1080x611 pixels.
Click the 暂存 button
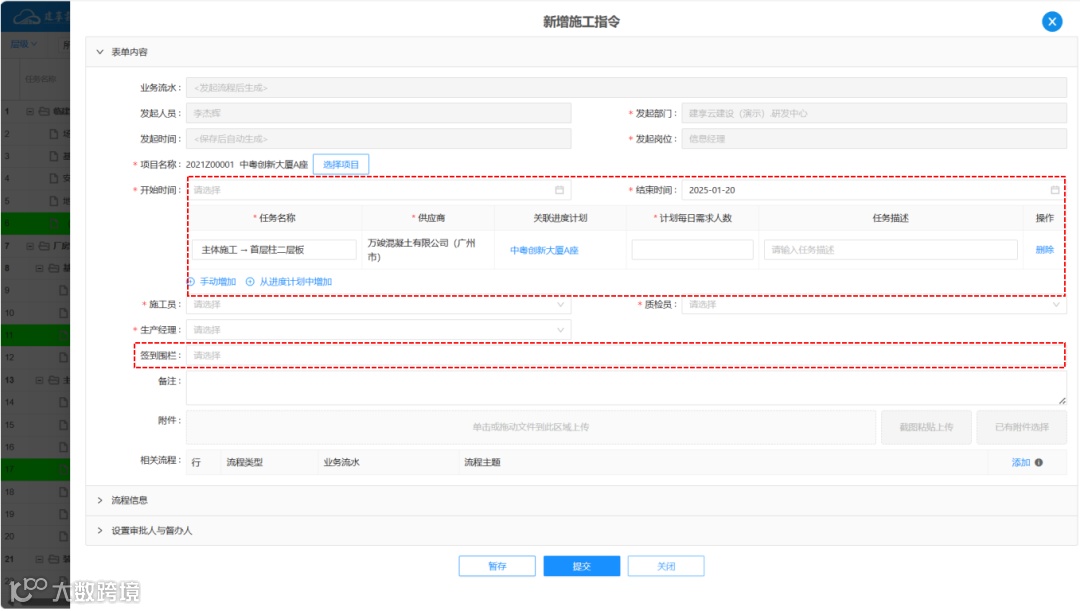[497, 566]
